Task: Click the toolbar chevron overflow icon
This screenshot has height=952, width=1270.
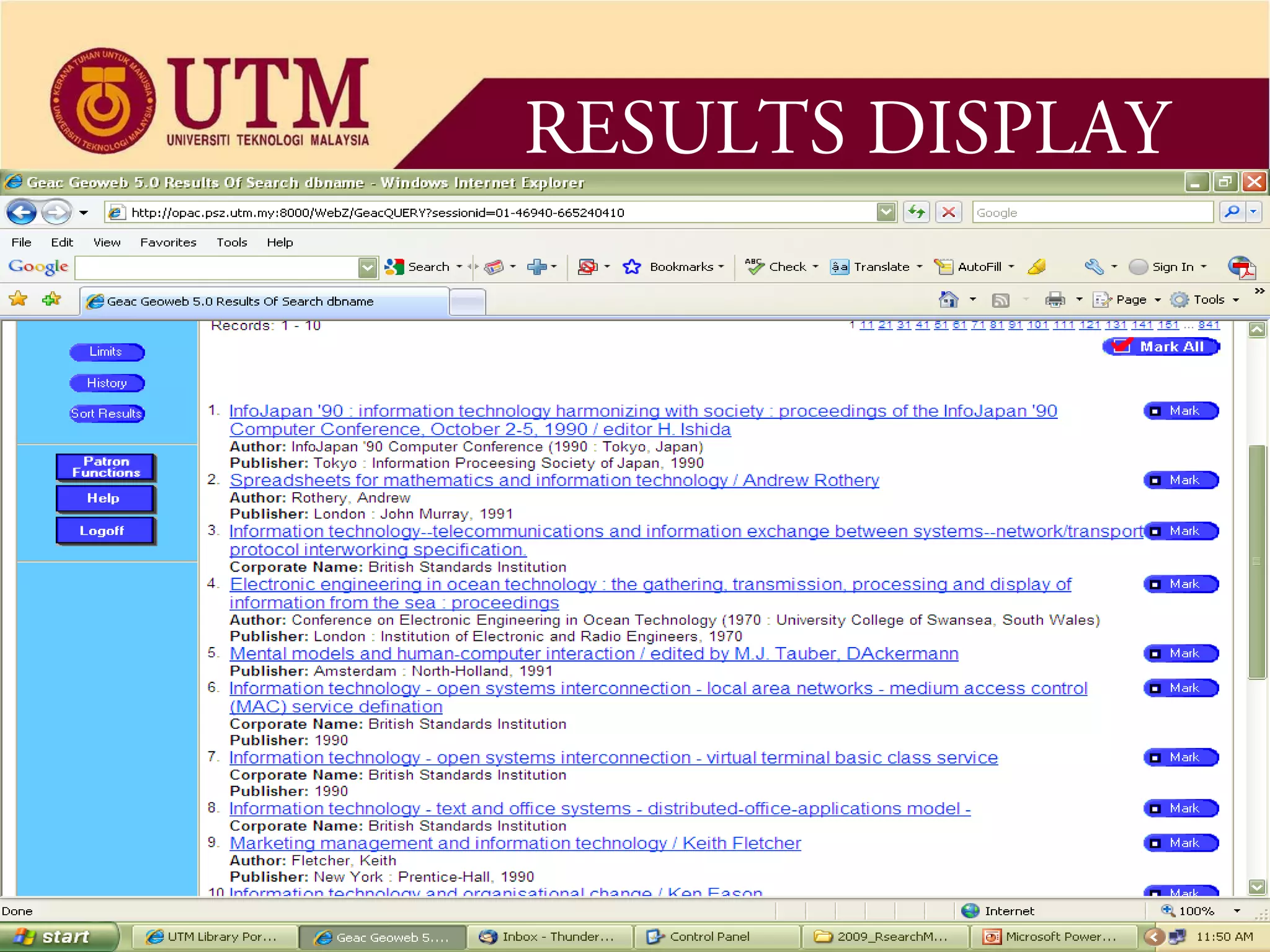Action: click(x=1259, y=291)
